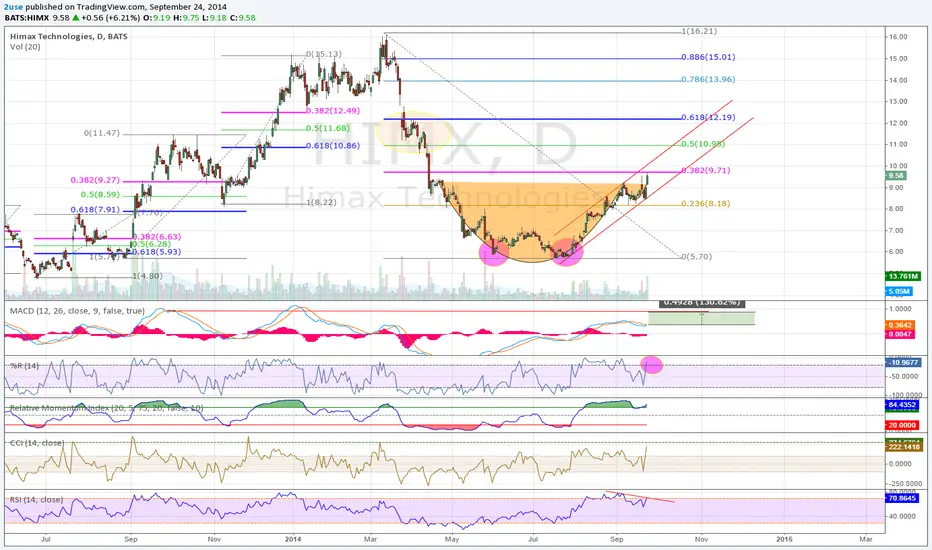The height and width of the screenshot is (550, 932).
Task: Click the 0.5(8.59) retracement label
Action: click(x=100, y=195)
